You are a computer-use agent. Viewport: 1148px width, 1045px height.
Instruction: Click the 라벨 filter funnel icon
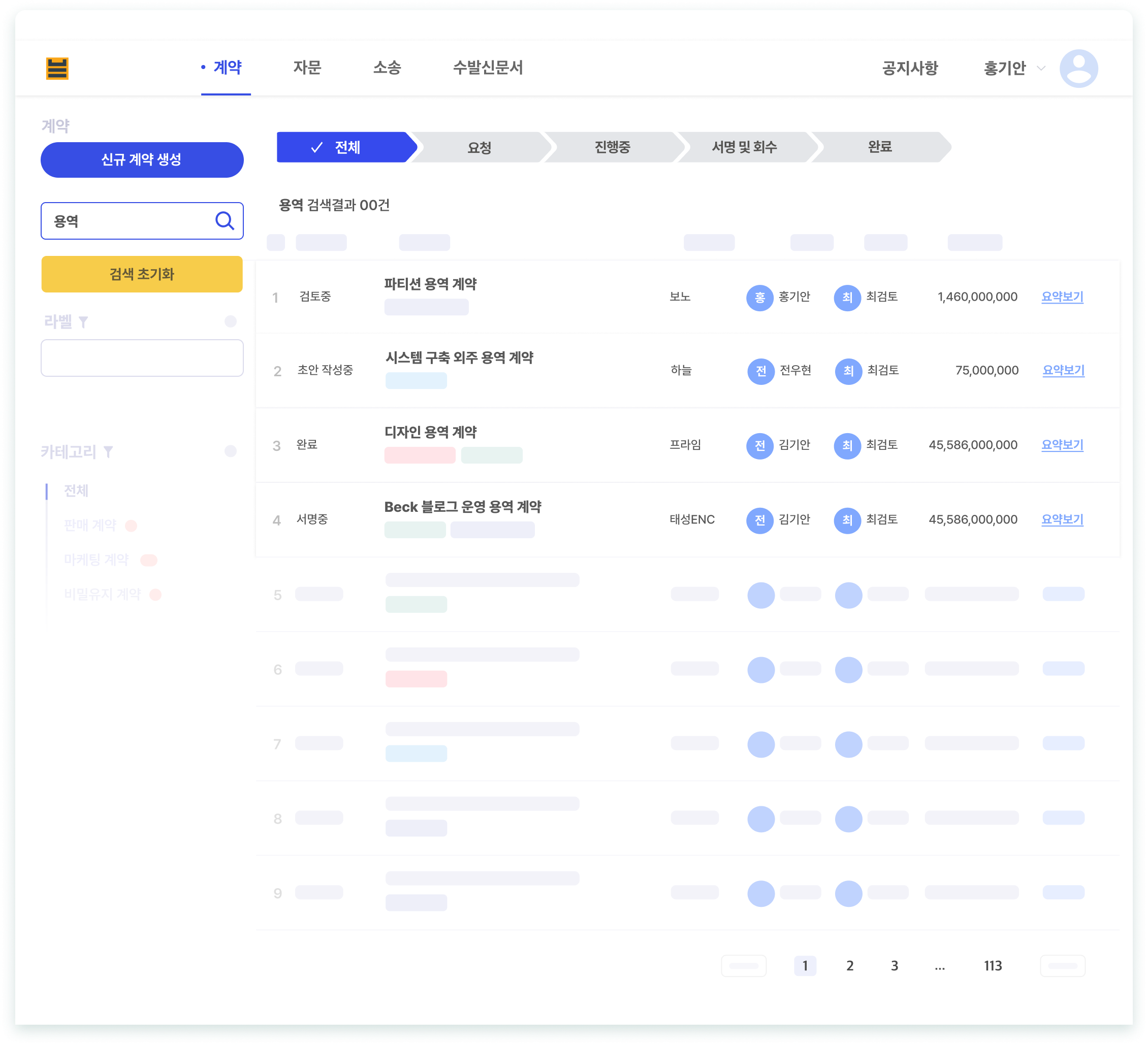83,322
